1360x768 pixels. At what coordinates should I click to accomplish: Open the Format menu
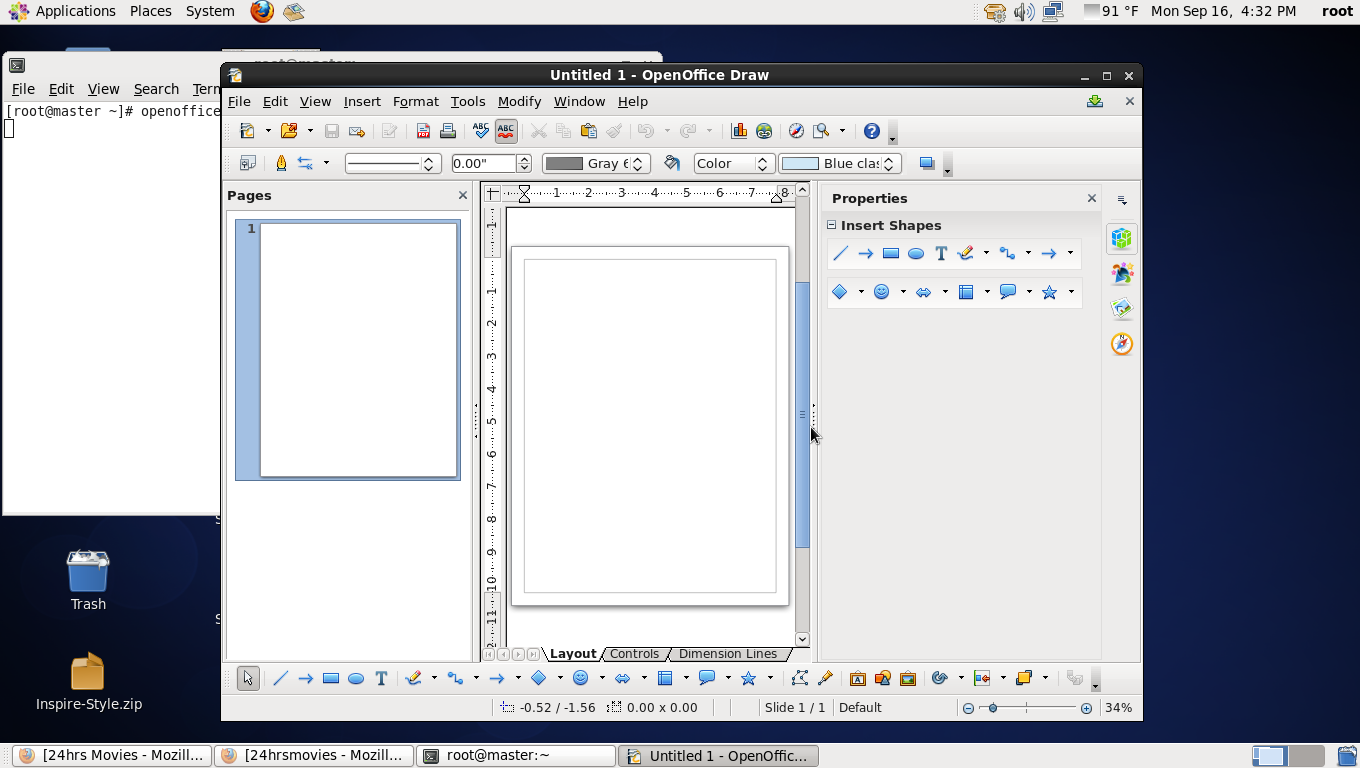[416, 101]
